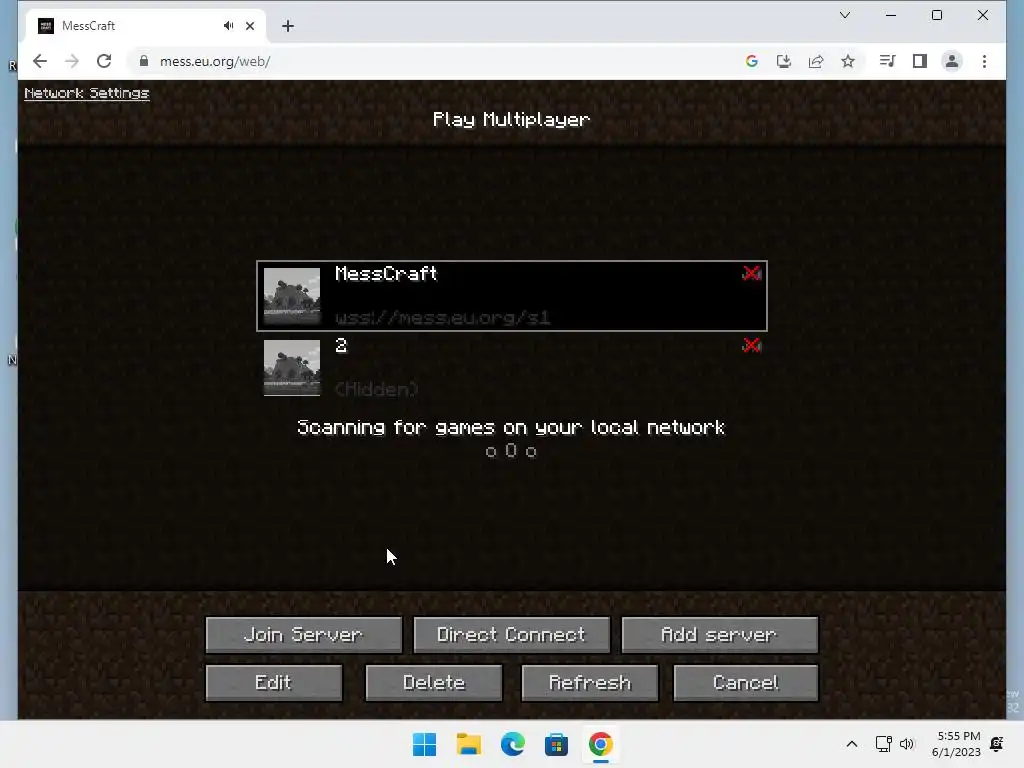Image resolution: width=1024 pixels, height=768 pixels.
Task: Open the Chrome profile avatar
Action: click(x=952, y=61)
